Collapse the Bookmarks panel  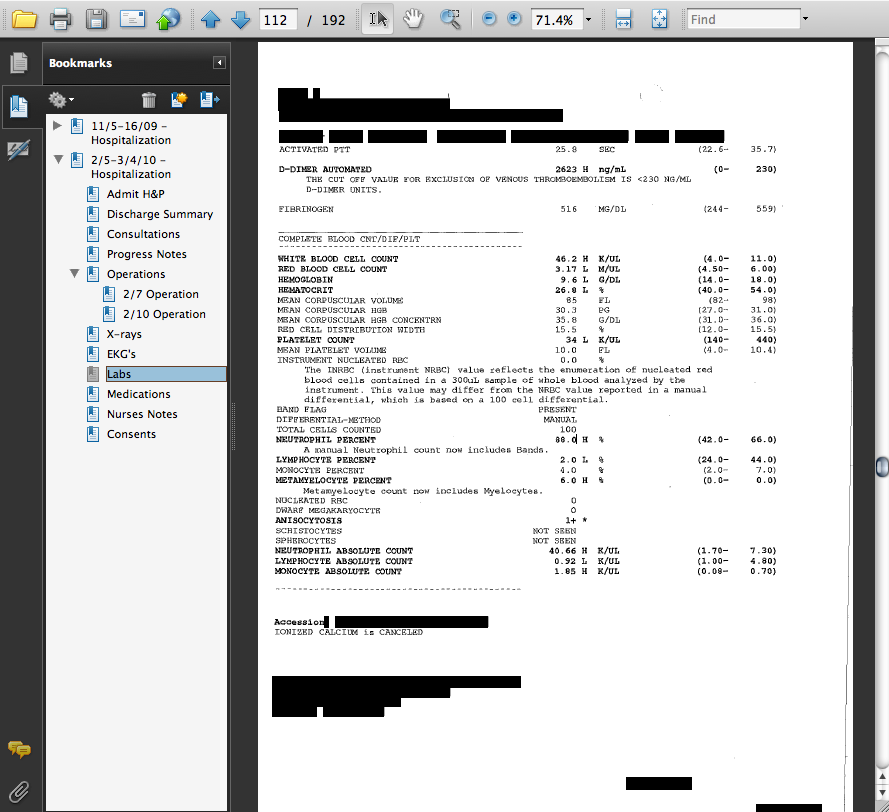[x=219, y=63]
